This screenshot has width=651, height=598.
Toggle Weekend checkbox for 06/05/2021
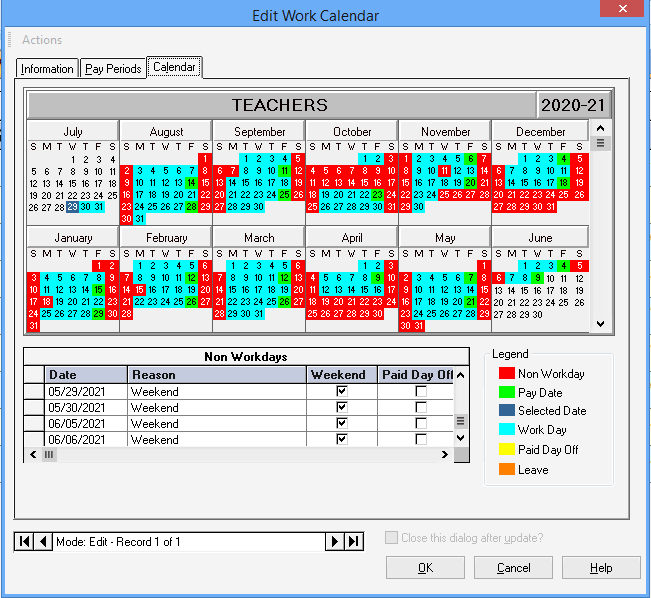(x=342, y=423)
